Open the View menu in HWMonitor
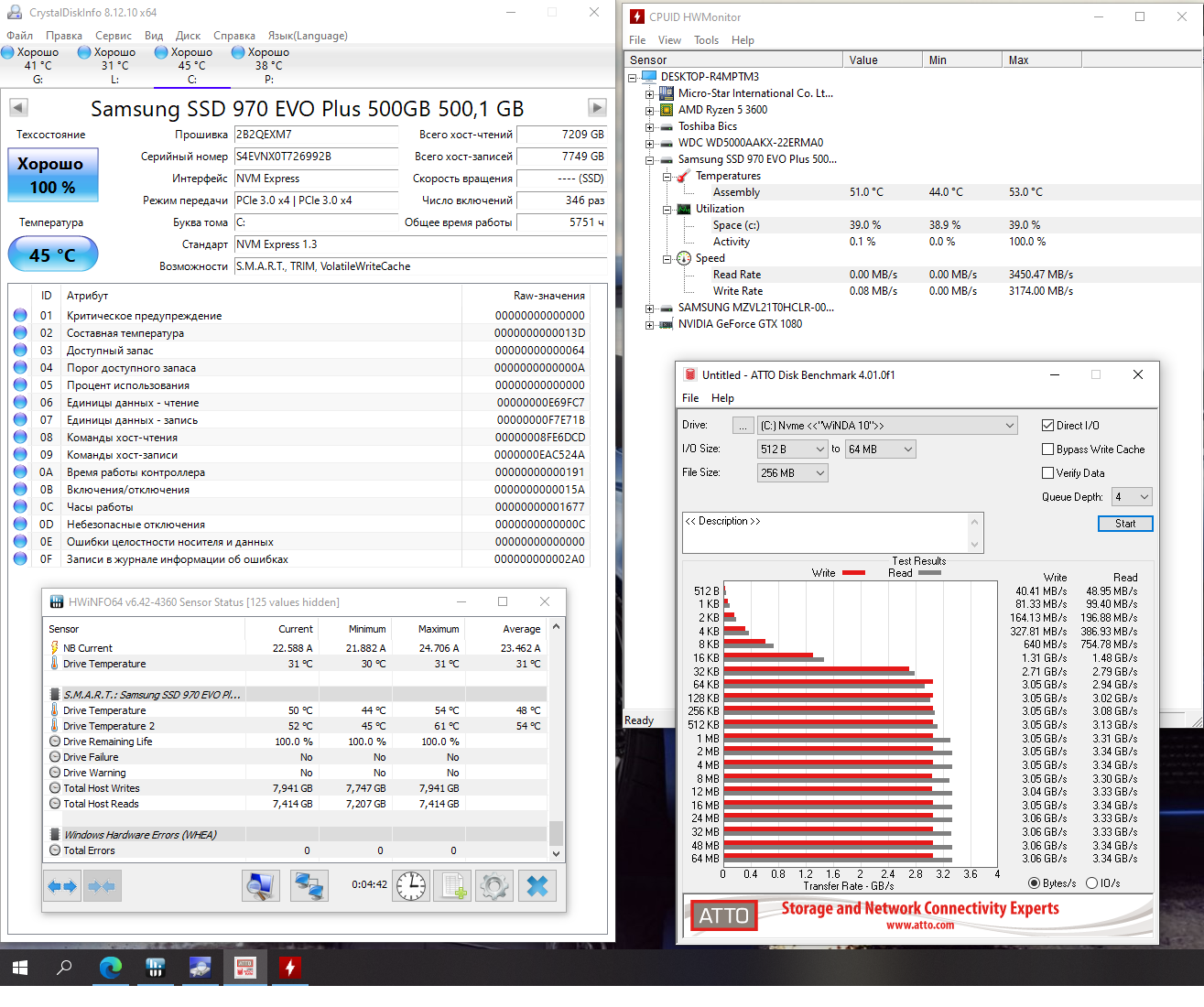The width and height of the screenshot is (1204, 1007). pyautogui.click(x=669, y=40)
